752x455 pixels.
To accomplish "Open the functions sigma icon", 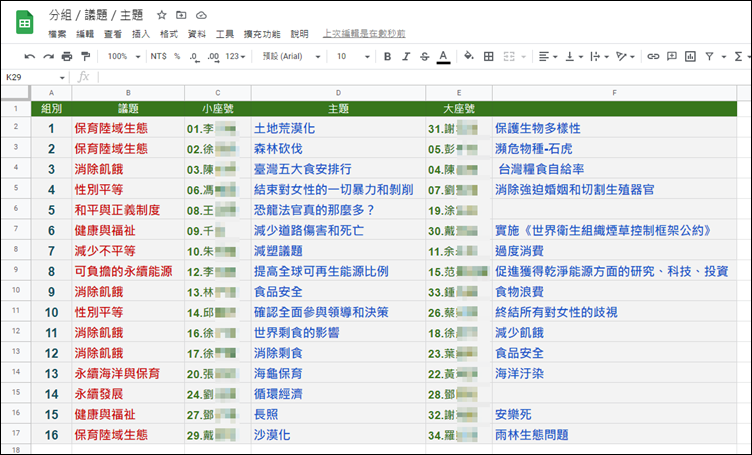I will coord(739,57).
